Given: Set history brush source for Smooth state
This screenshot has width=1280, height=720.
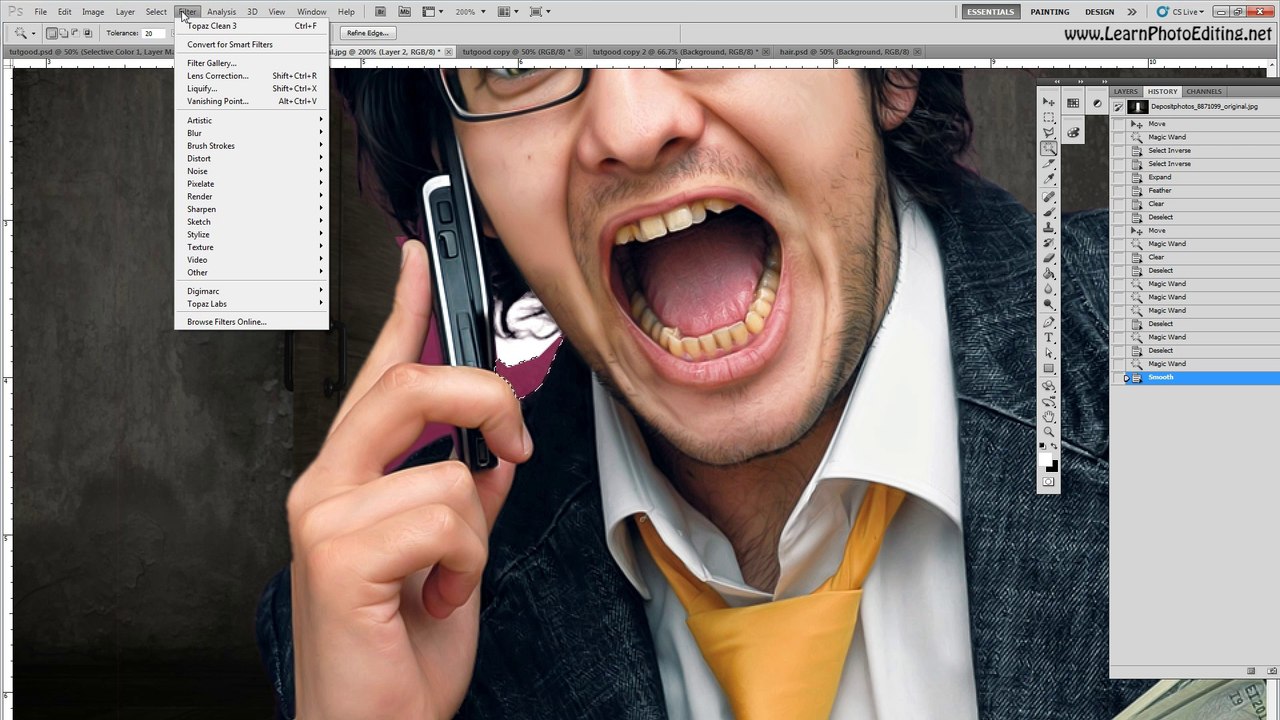Looking at the screenshot, I should (1118, 377).
